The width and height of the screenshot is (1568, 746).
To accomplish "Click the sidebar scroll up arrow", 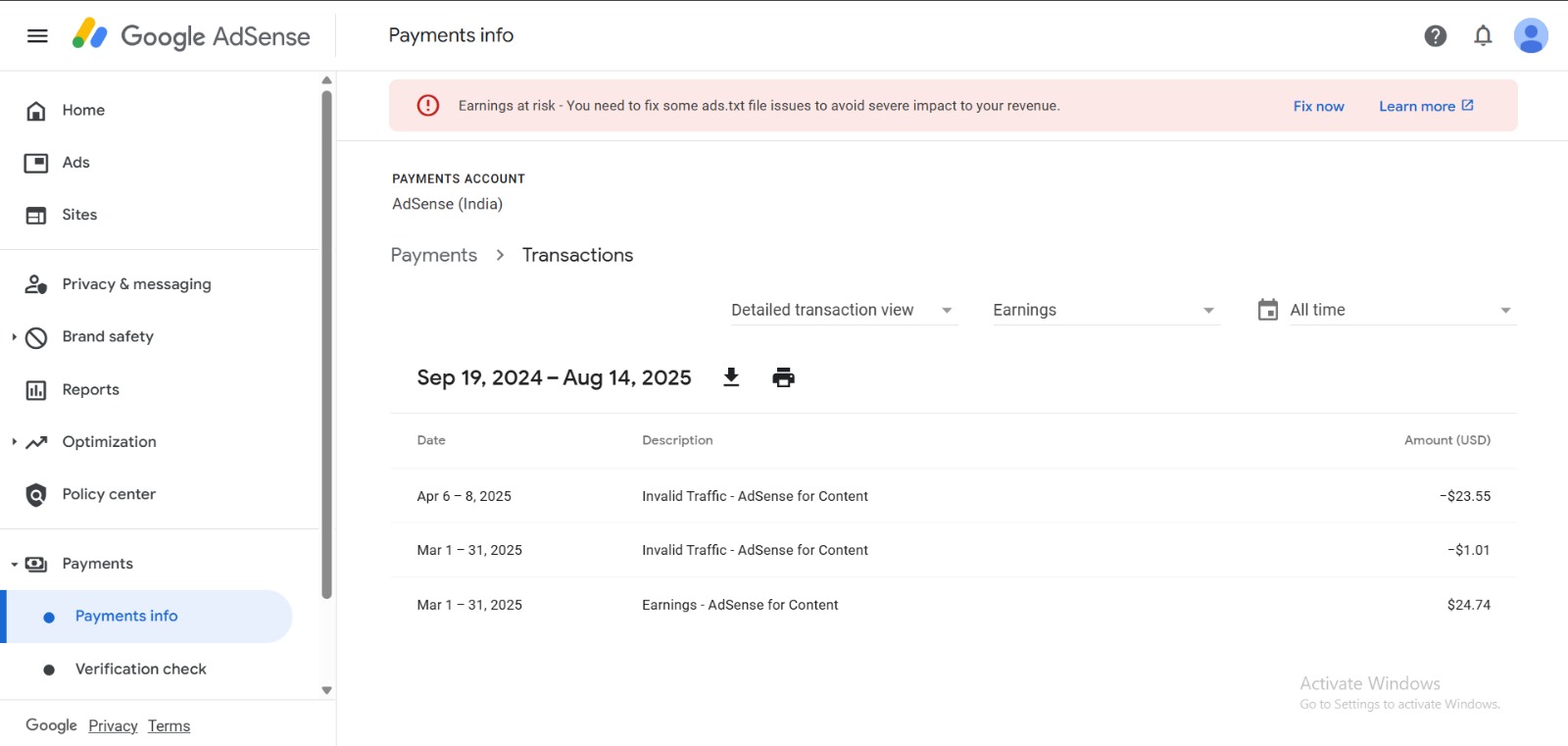I will (x=326, y=80).
